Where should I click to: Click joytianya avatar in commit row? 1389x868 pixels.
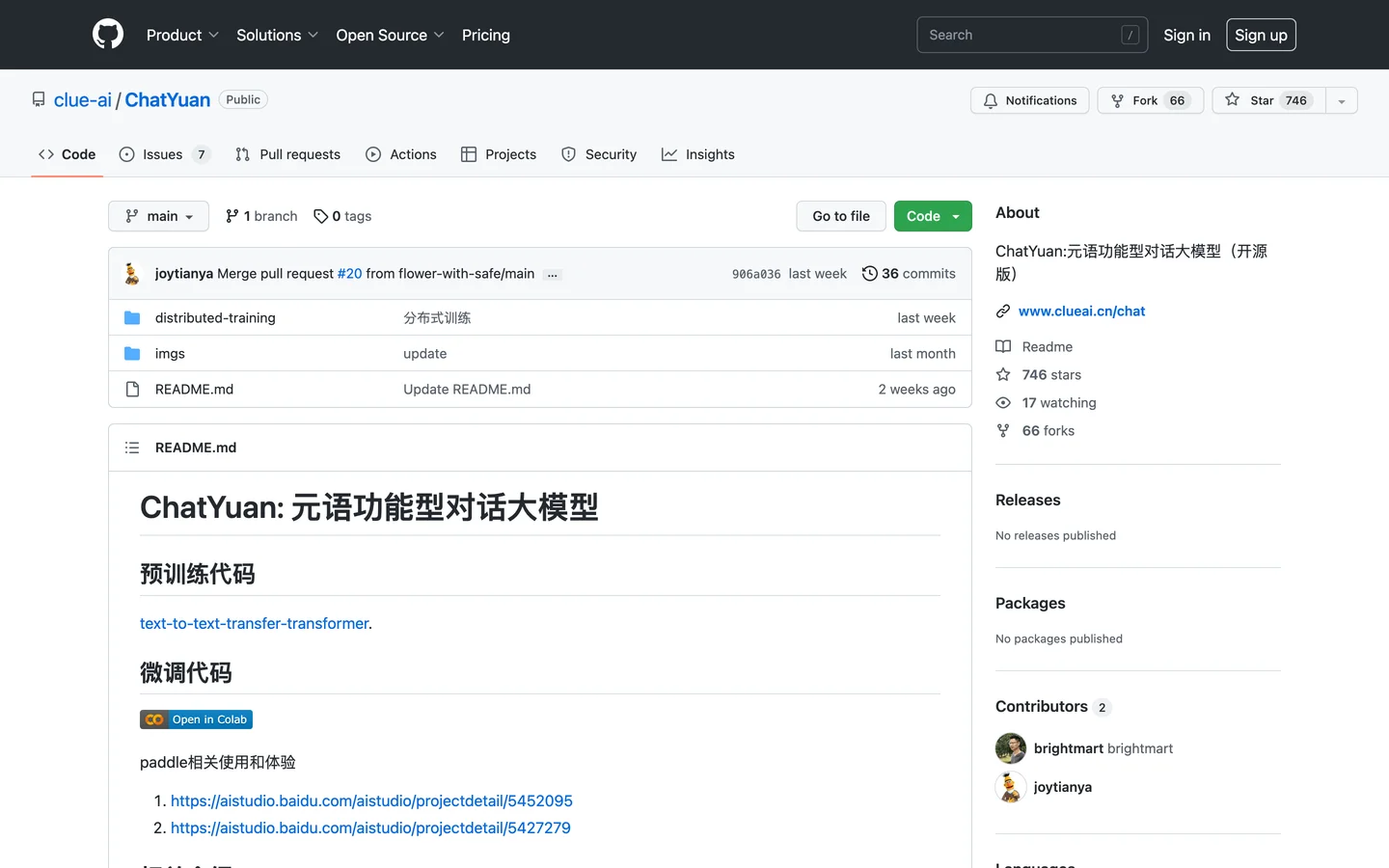[132, 274]
